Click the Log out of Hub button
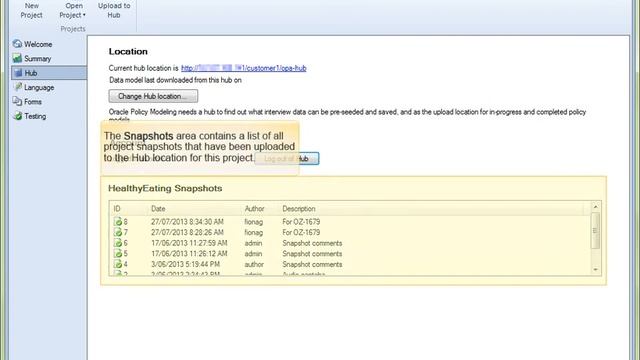Viewport: 640px width, 360px height. [x=287, y=159]
